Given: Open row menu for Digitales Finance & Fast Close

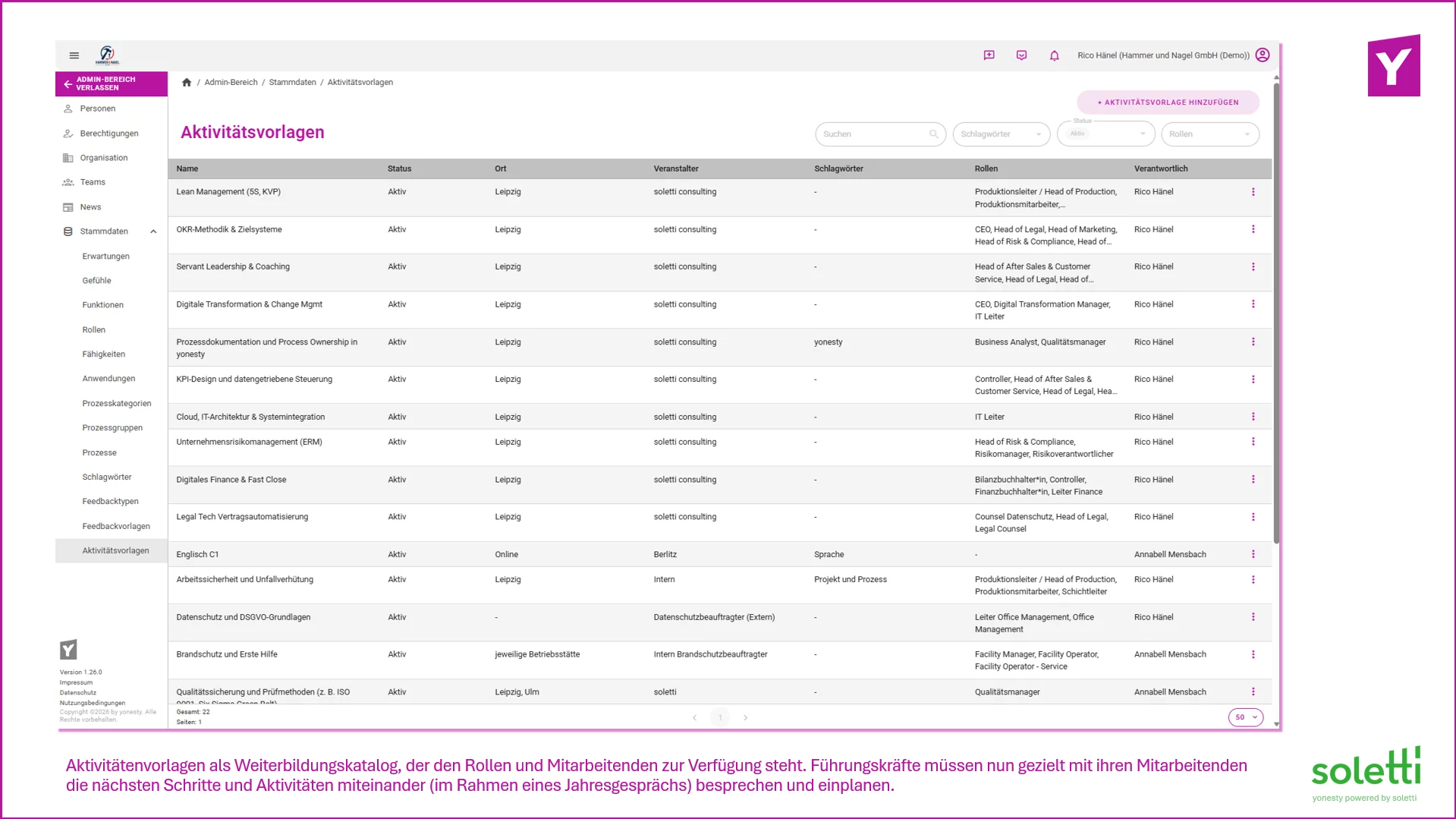Looking at the screenshot, I should pos(1253,480).
